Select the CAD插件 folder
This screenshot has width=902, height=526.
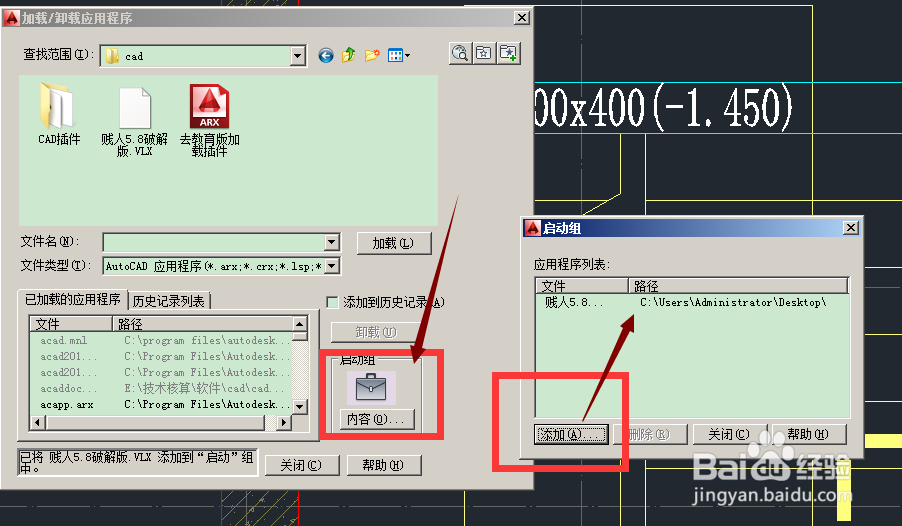[x=59, y=114]
